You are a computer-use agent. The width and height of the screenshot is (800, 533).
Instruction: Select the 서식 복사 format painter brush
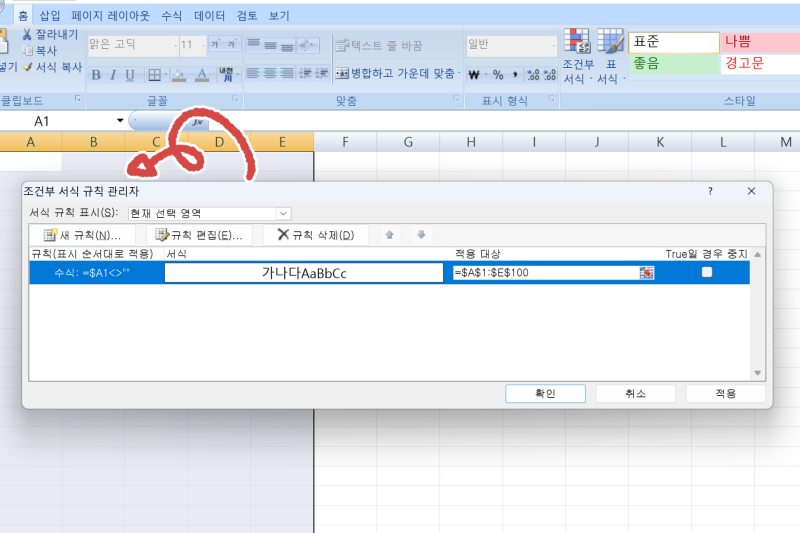pyautogui.click(x=28, y=67)
